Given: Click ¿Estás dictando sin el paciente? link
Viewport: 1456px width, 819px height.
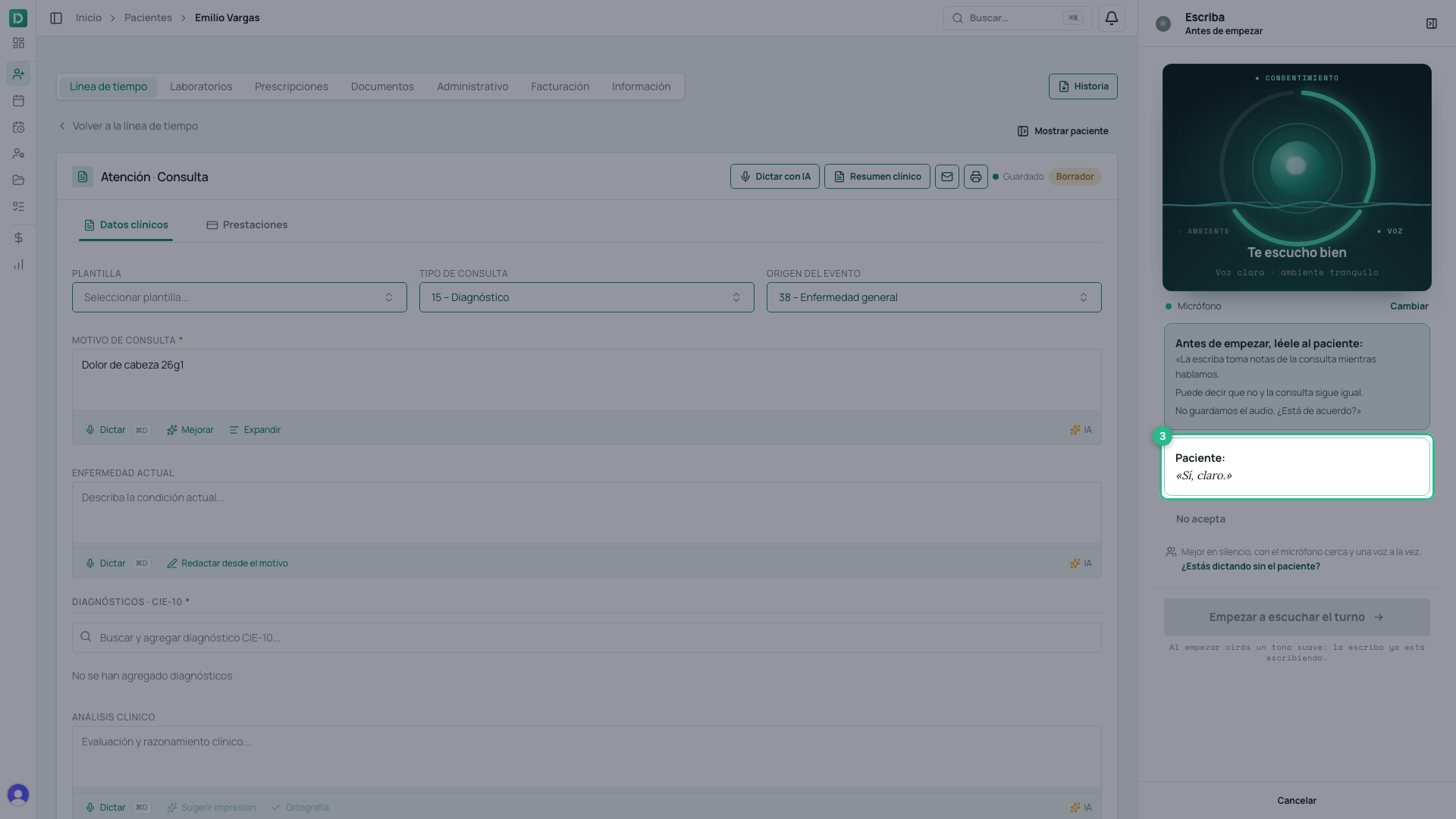Looking at the screenshot, I should [x=1250, y=566].
